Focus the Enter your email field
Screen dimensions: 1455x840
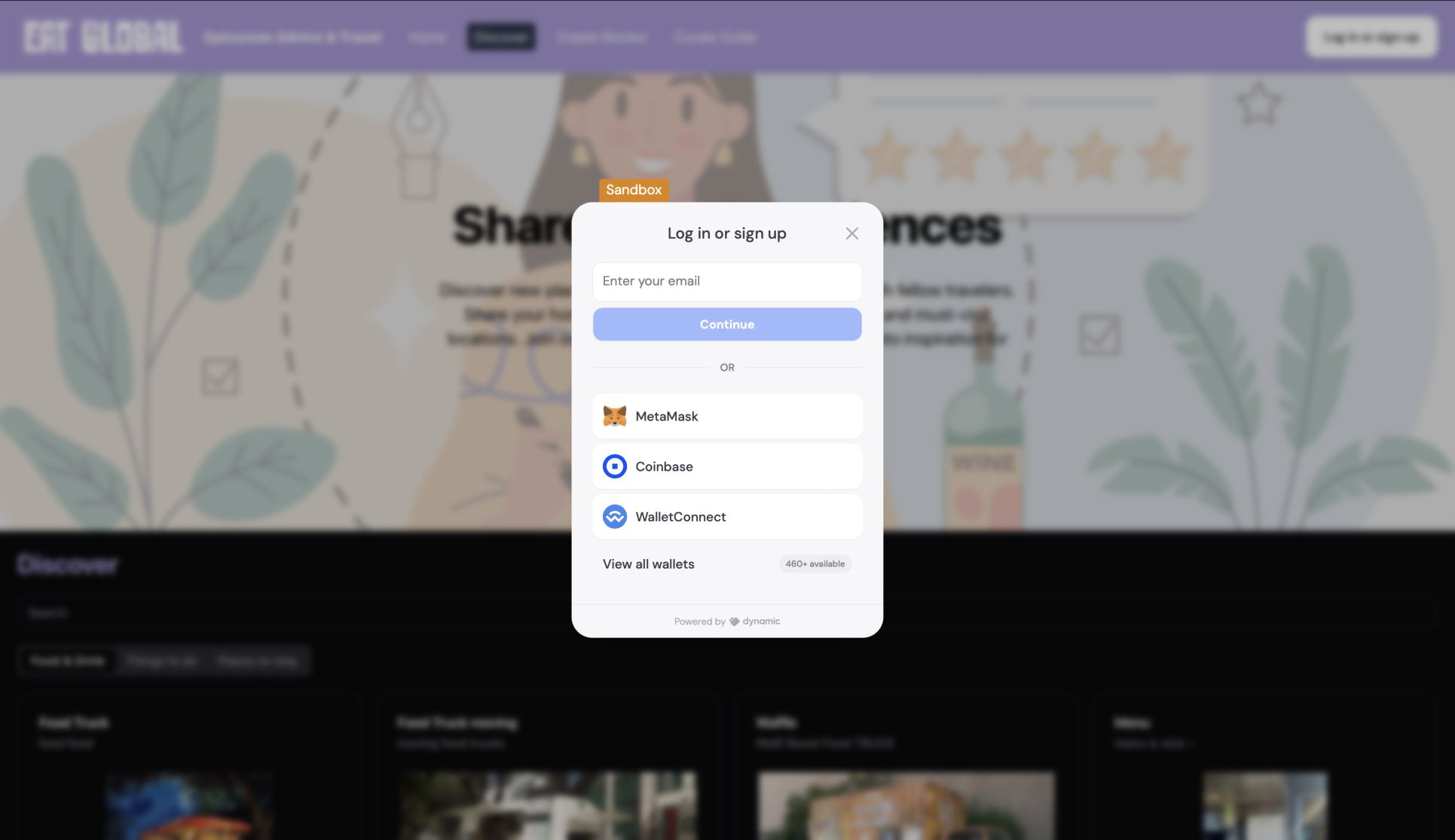(x=727, y=281)
